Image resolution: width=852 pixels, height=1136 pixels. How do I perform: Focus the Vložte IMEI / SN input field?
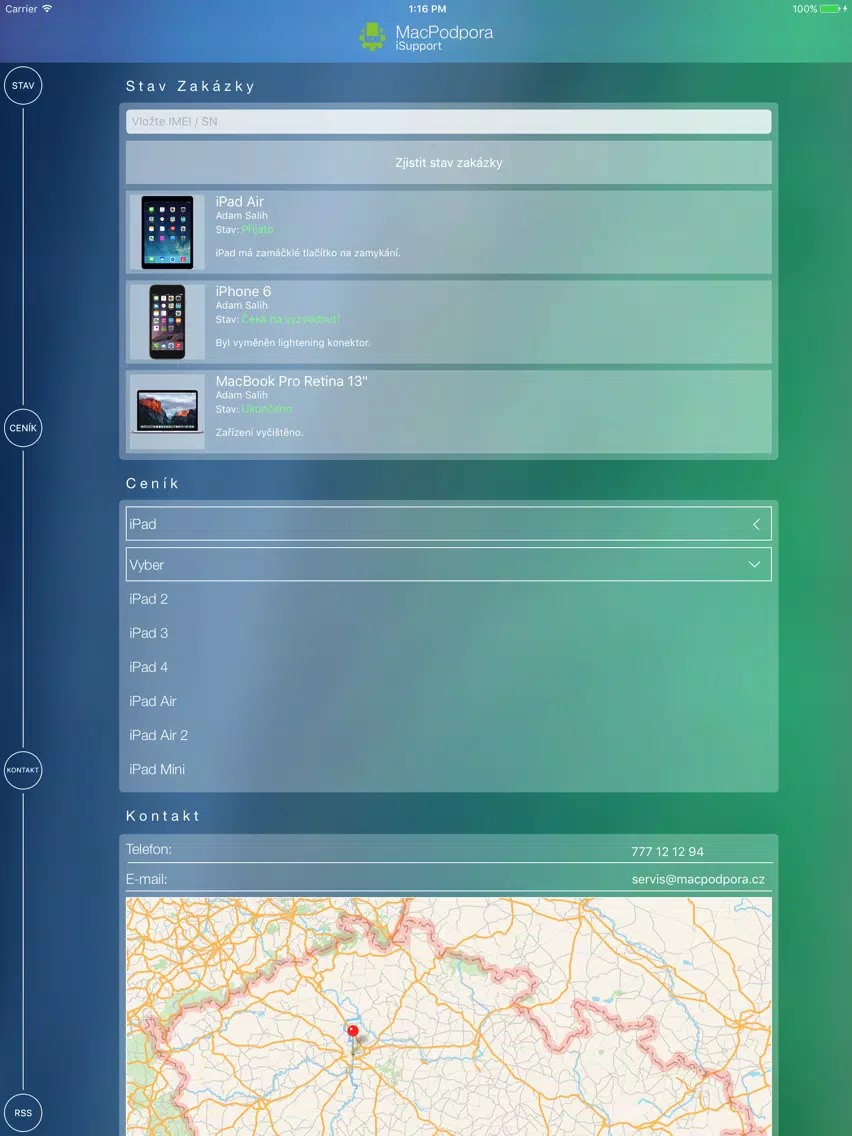(448, 122)
